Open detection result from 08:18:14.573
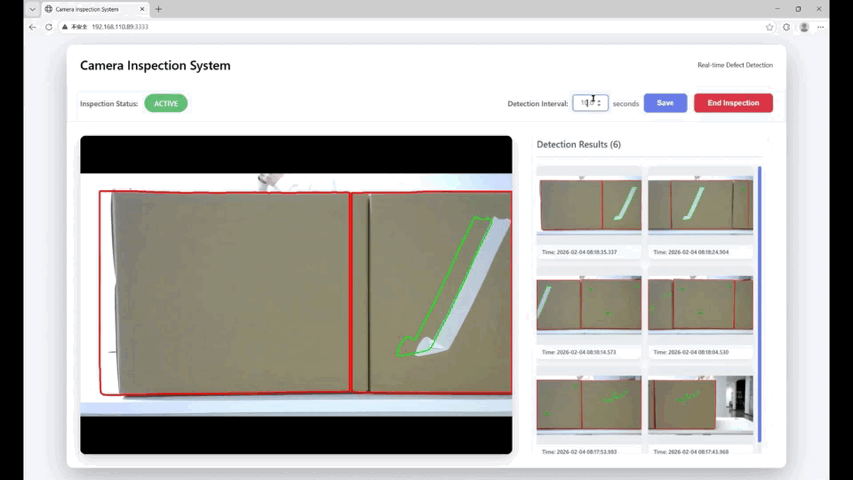The height and width of the screenshot is (480, 853). point(589,312)
